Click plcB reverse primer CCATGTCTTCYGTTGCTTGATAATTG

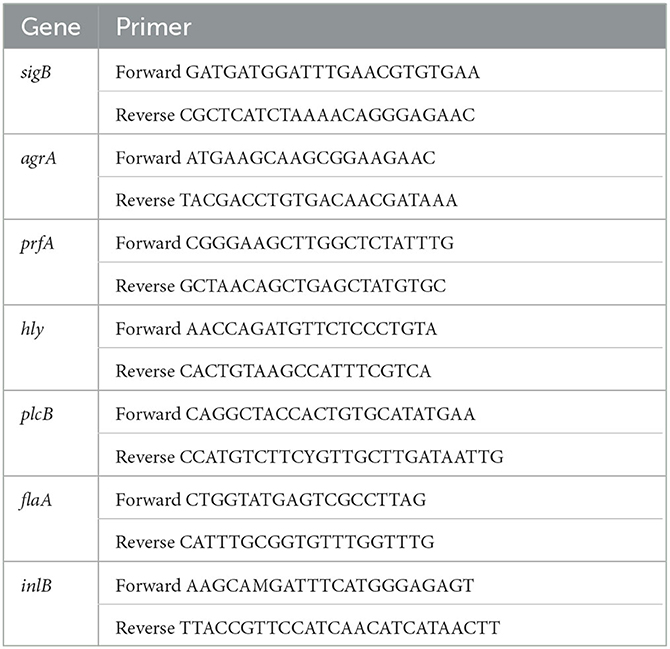tap(341, 457)
